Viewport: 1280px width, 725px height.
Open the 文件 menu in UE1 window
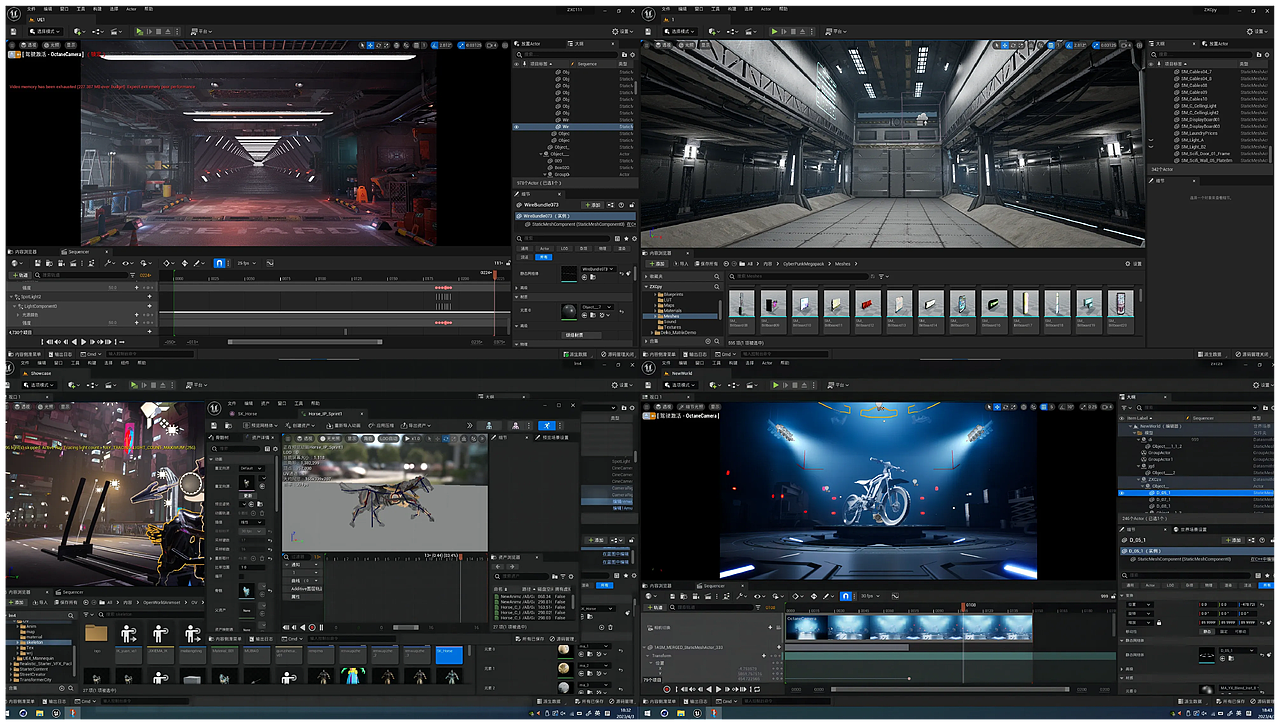coord(31,8)
